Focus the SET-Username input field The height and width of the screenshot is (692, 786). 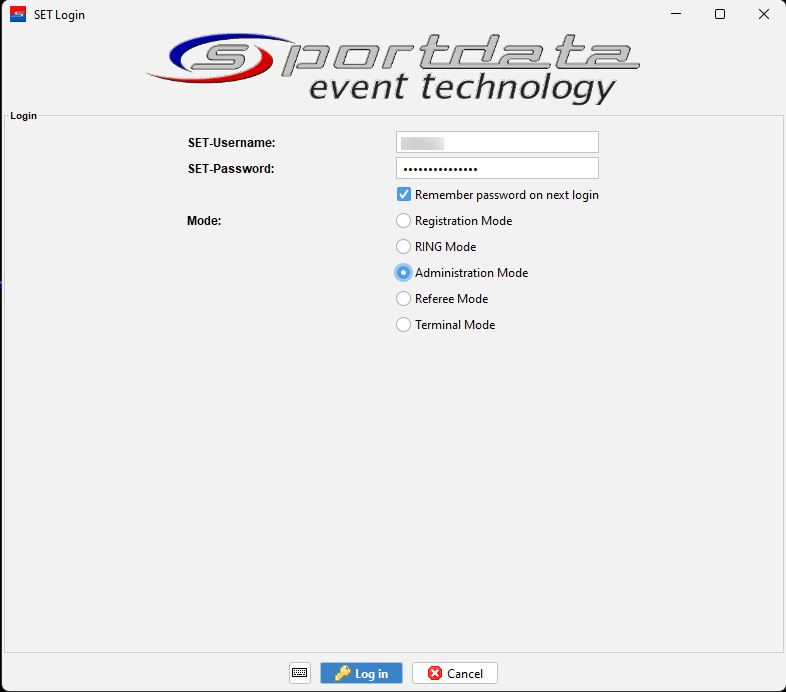pos(497,142)
